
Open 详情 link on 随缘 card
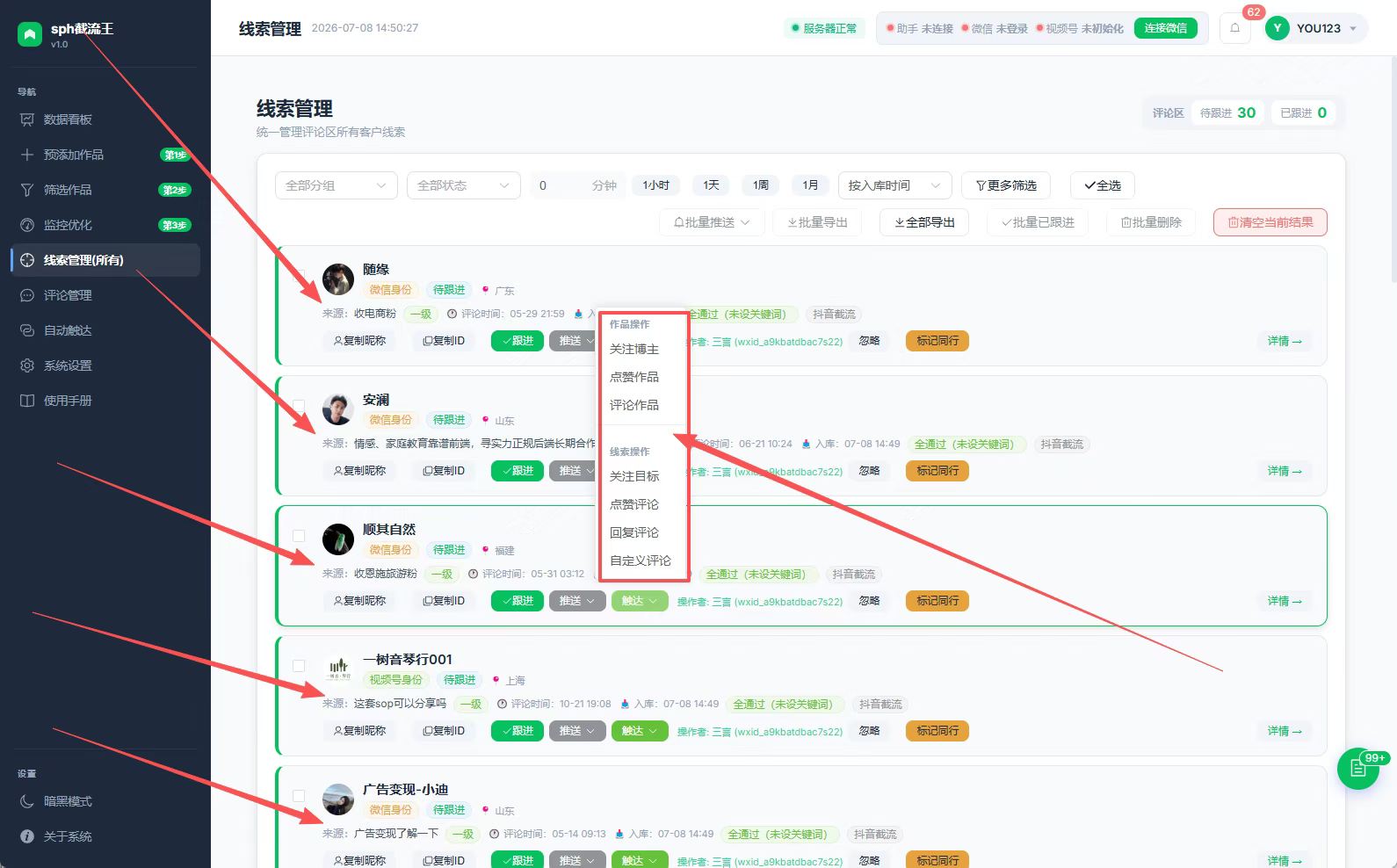[x=1285, y=341]
